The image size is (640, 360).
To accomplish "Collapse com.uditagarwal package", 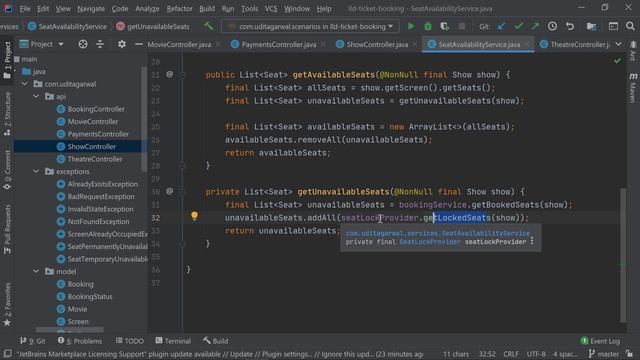I will pyautogui.click(x=25, y=84).
